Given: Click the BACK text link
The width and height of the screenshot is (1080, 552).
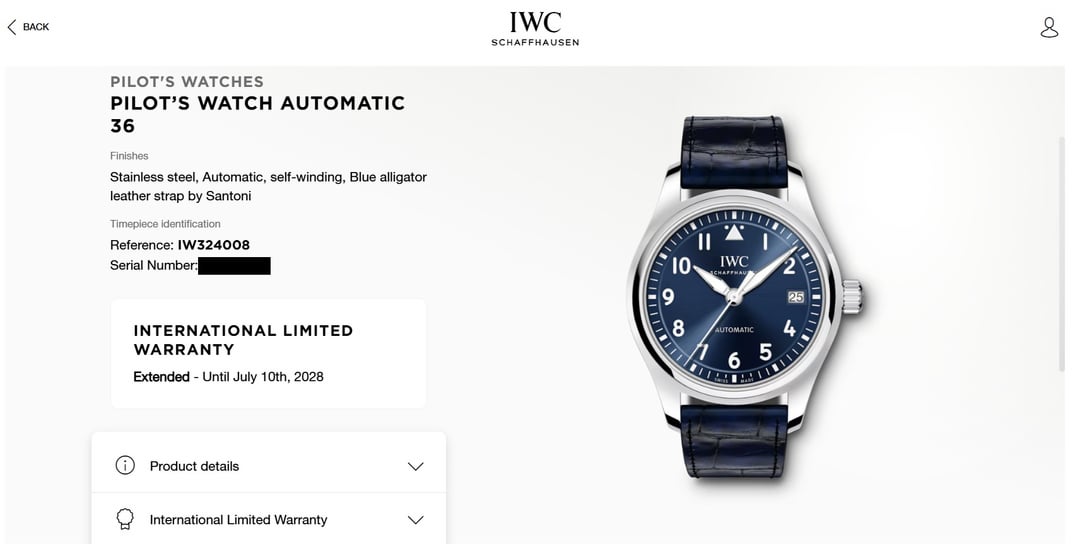Looking at the screenshot, I should (x=36, y=27).
